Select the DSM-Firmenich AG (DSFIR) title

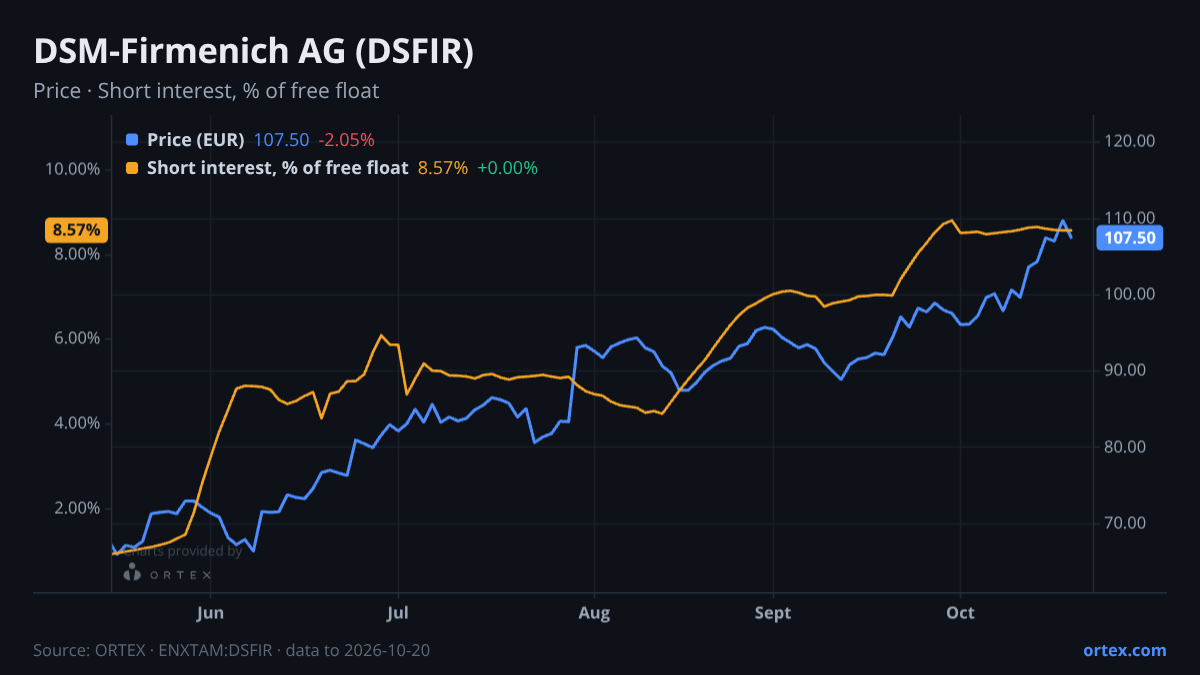pos(253,52)
